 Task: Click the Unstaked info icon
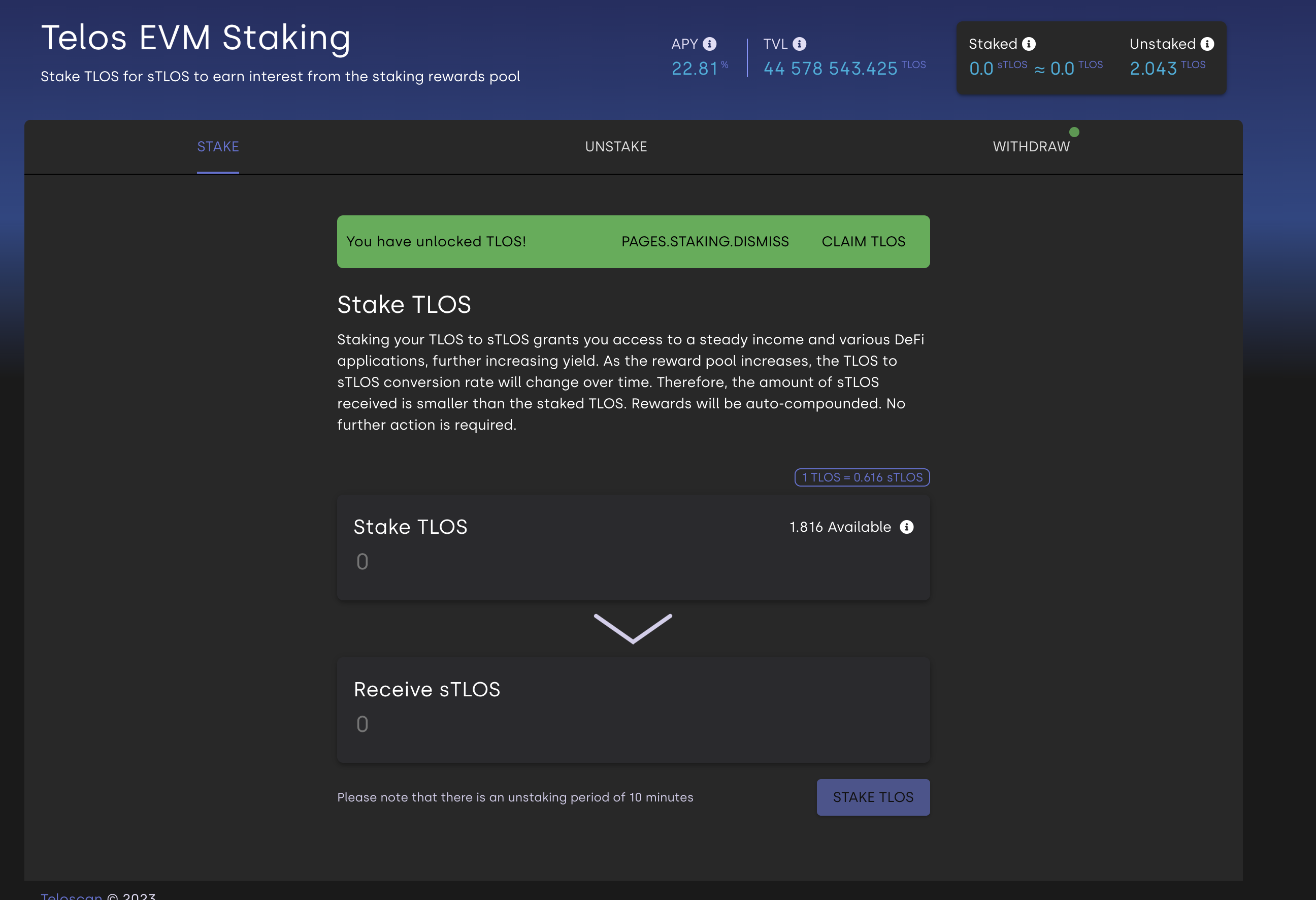coord(1207,44)
